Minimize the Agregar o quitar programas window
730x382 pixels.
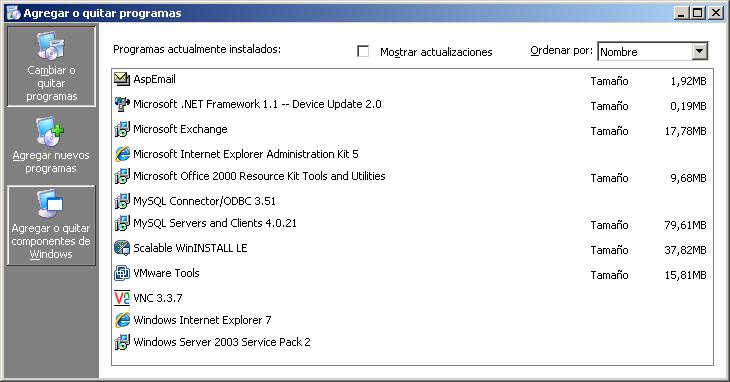pos(681,13)
